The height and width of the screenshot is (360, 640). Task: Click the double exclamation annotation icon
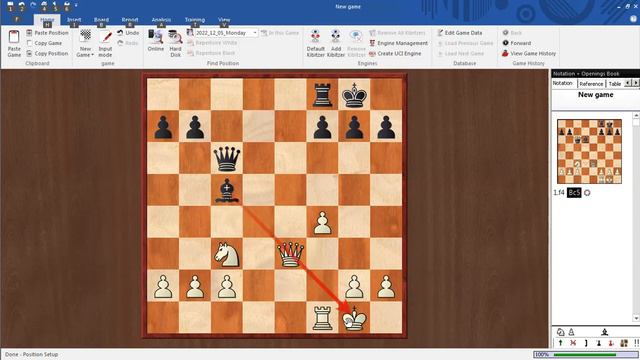click(636, 343)
